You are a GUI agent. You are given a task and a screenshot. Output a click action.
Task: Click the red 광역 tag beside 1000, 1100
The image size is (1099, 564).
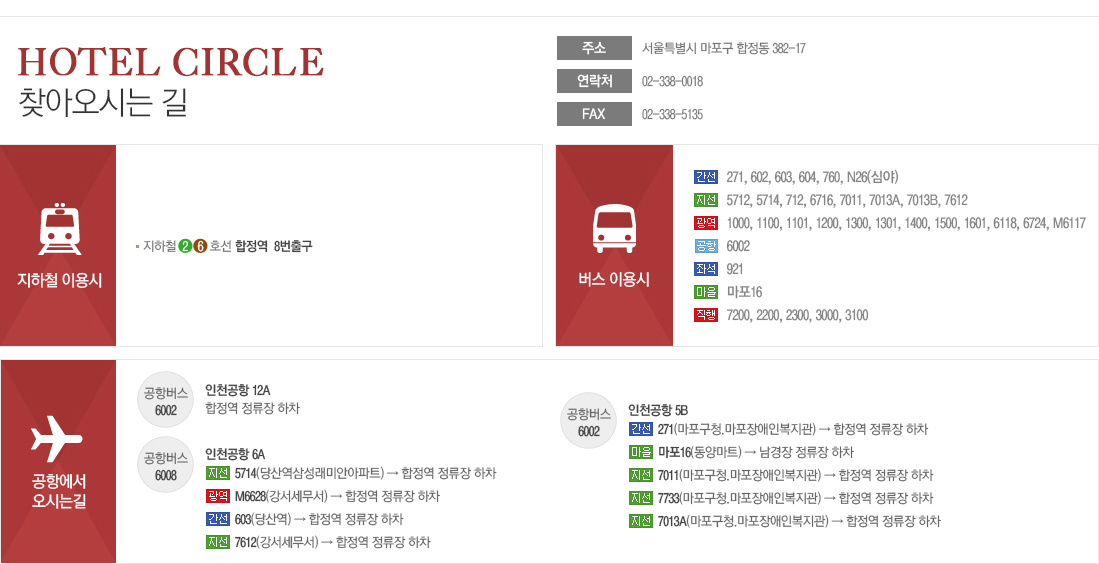click(x=706, y=223)
